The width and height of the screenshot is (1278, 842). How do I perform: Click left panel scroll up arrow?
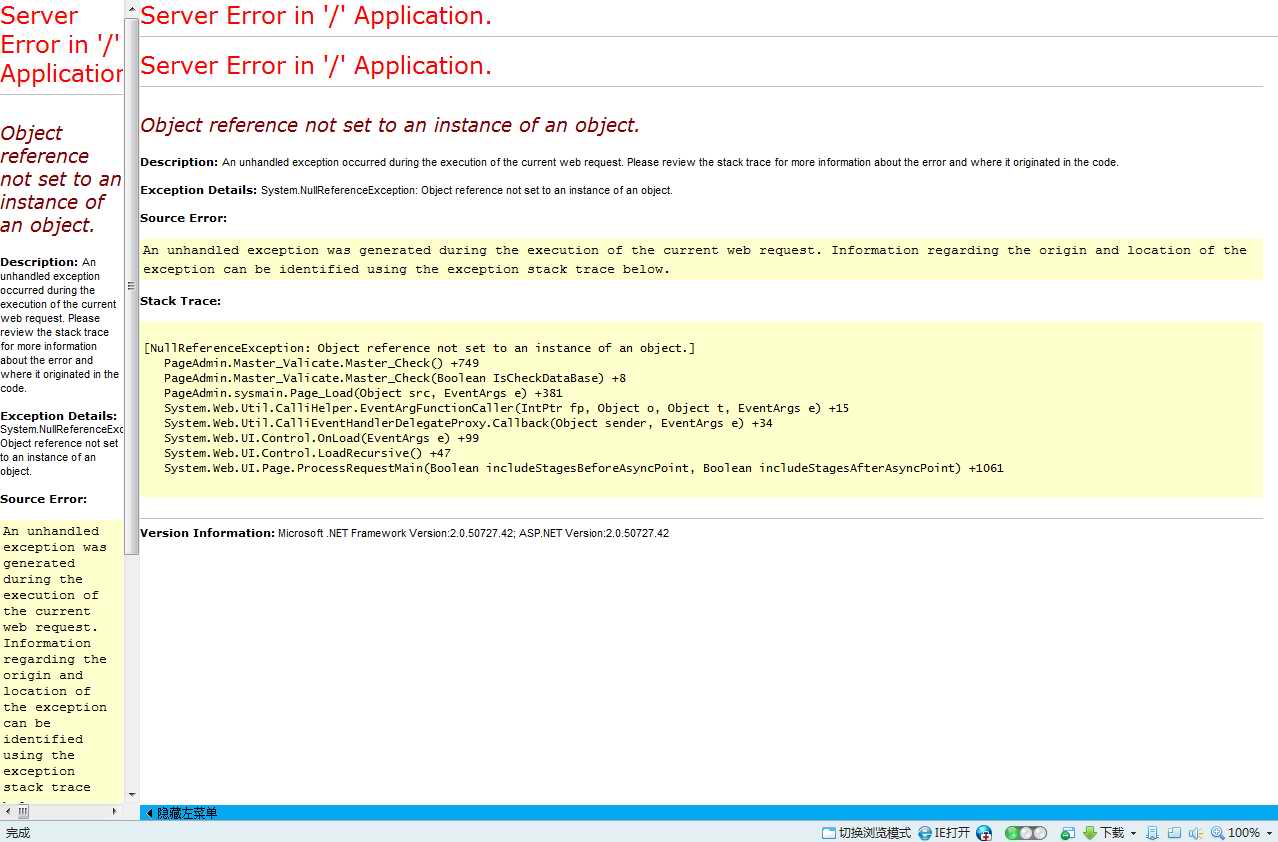click(x=131, y=8)
